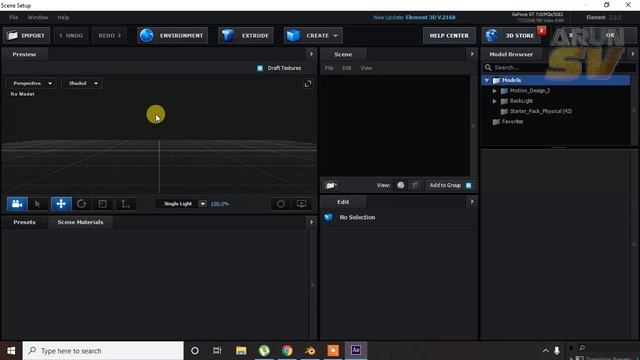Click the Windows search box
The width and height of the screenshot is (640, 360).
103,351
